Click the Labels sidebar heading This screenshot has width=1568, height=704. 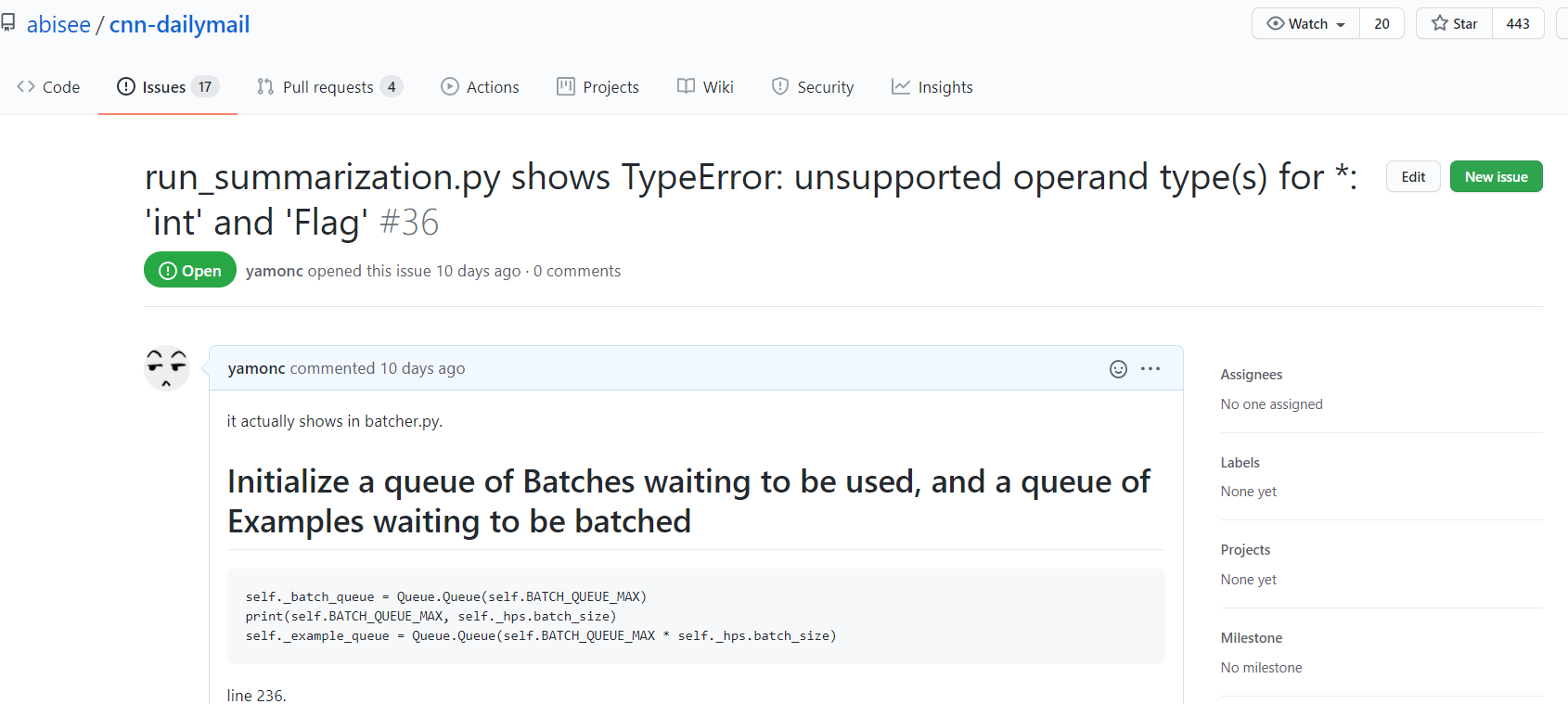(x=1240, y=463)
